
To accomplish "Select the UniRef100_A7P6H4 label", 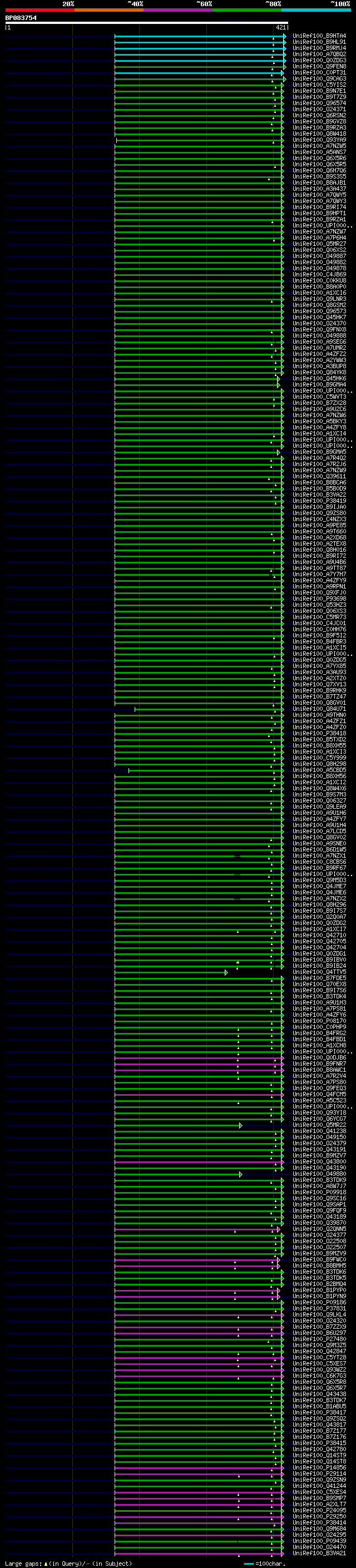I will [319, 238].
